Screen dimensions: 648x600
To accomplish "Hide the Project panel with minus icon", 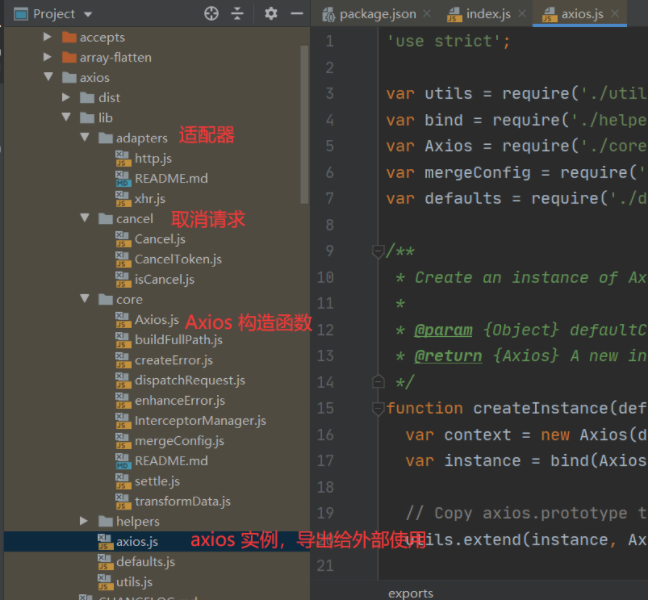I will (x=297, y=14).
